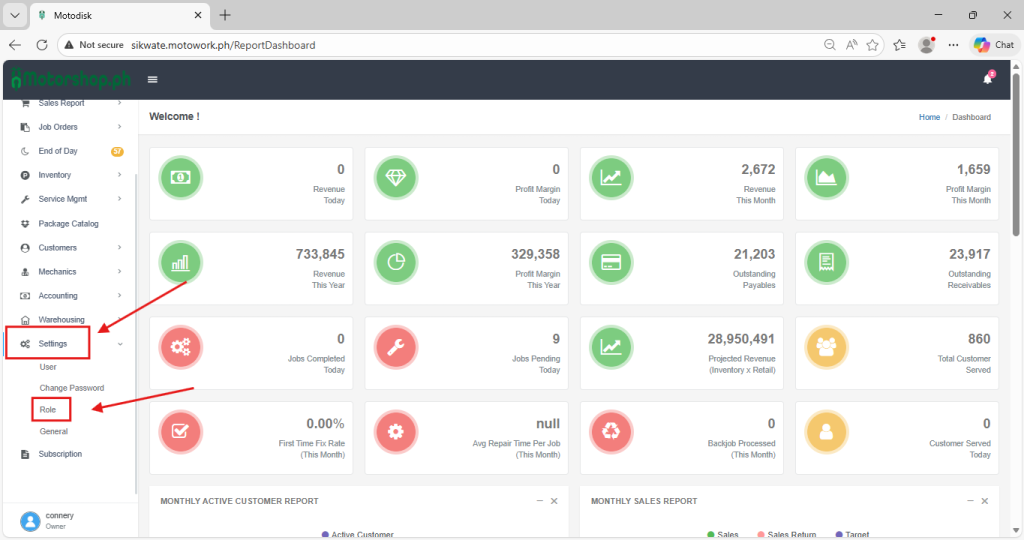Click the Home breadcrumb link
This screenshot has width=1024, height=540.
pyautogui.click(x=929, y=117)
